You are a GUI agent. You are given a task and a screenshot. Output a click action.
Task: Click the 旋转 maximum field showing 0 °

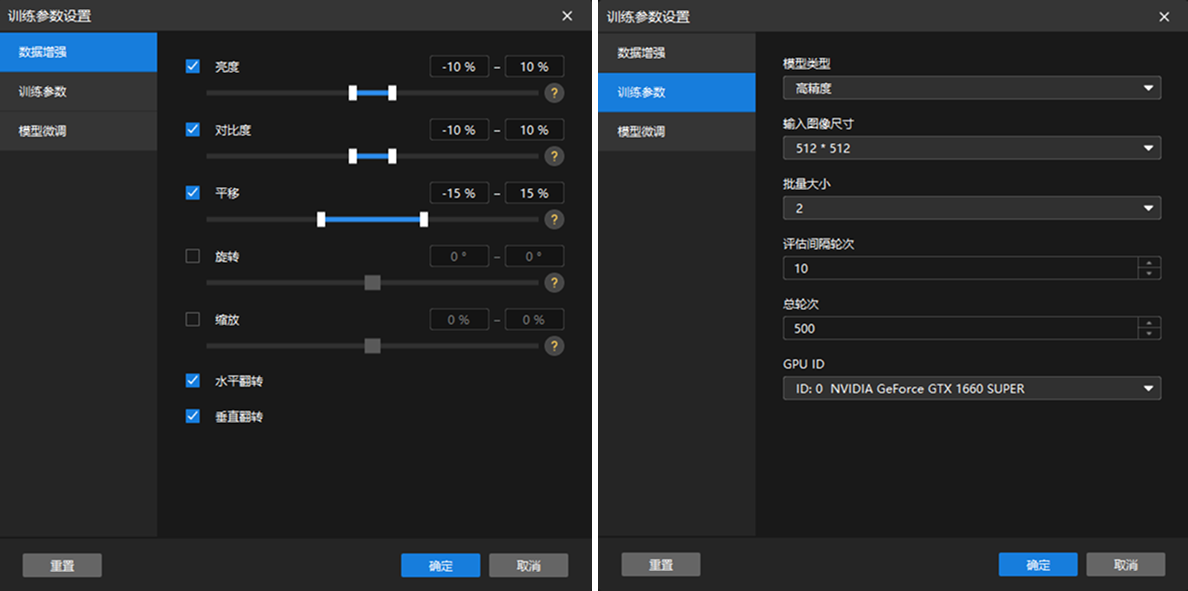click(534, 256)
